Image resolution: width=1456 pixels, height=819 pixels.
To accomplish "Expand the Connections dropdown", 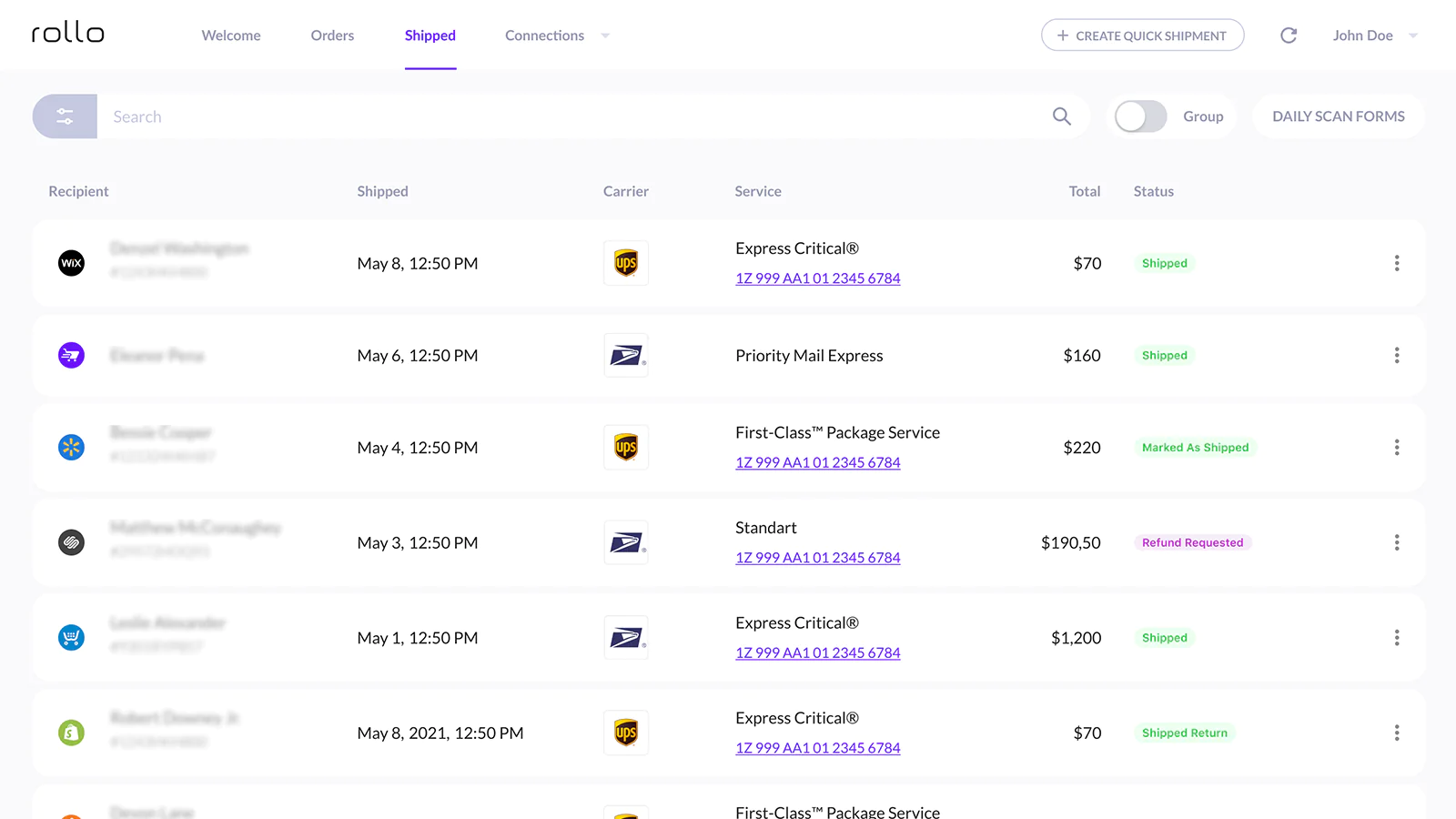I will pyautogui.click(x=556, y=35).
